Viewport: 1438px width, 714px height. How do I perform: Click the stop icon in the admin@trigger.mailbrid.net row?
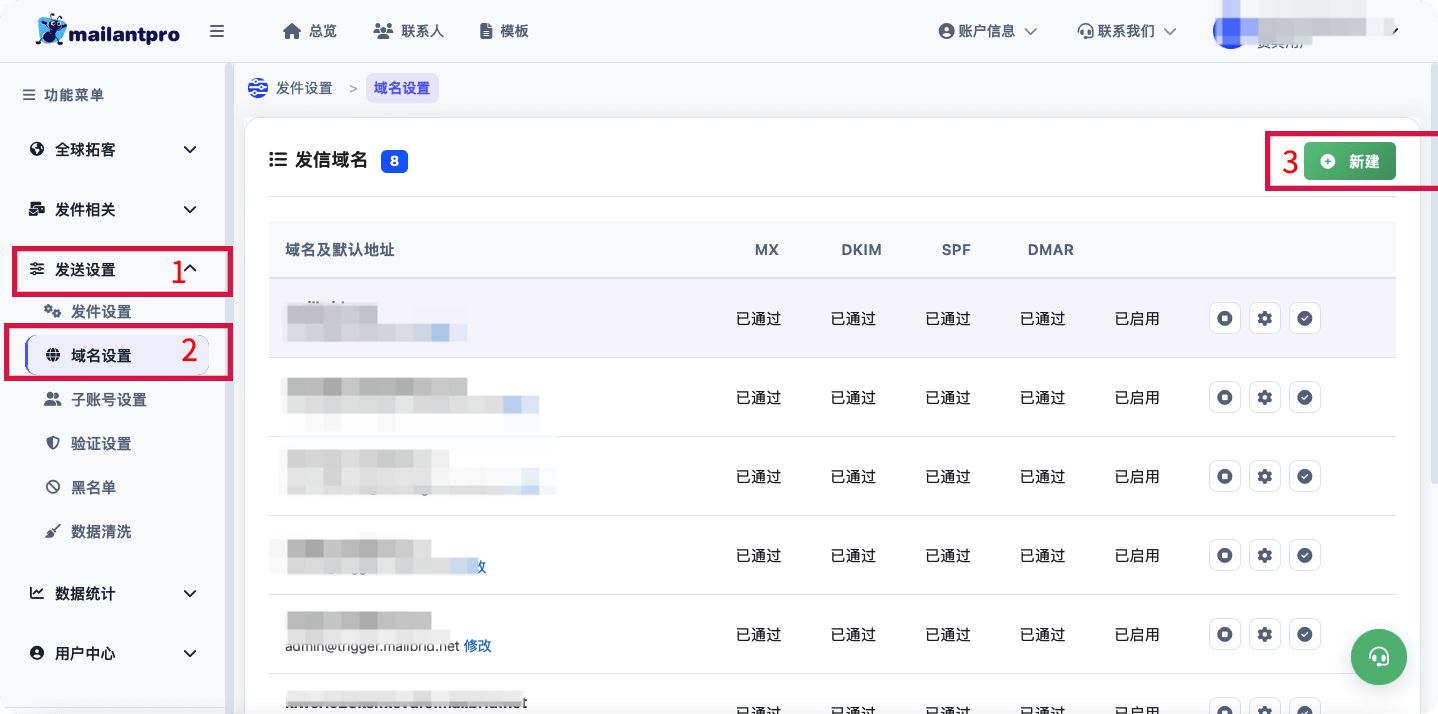point(1225,634)
